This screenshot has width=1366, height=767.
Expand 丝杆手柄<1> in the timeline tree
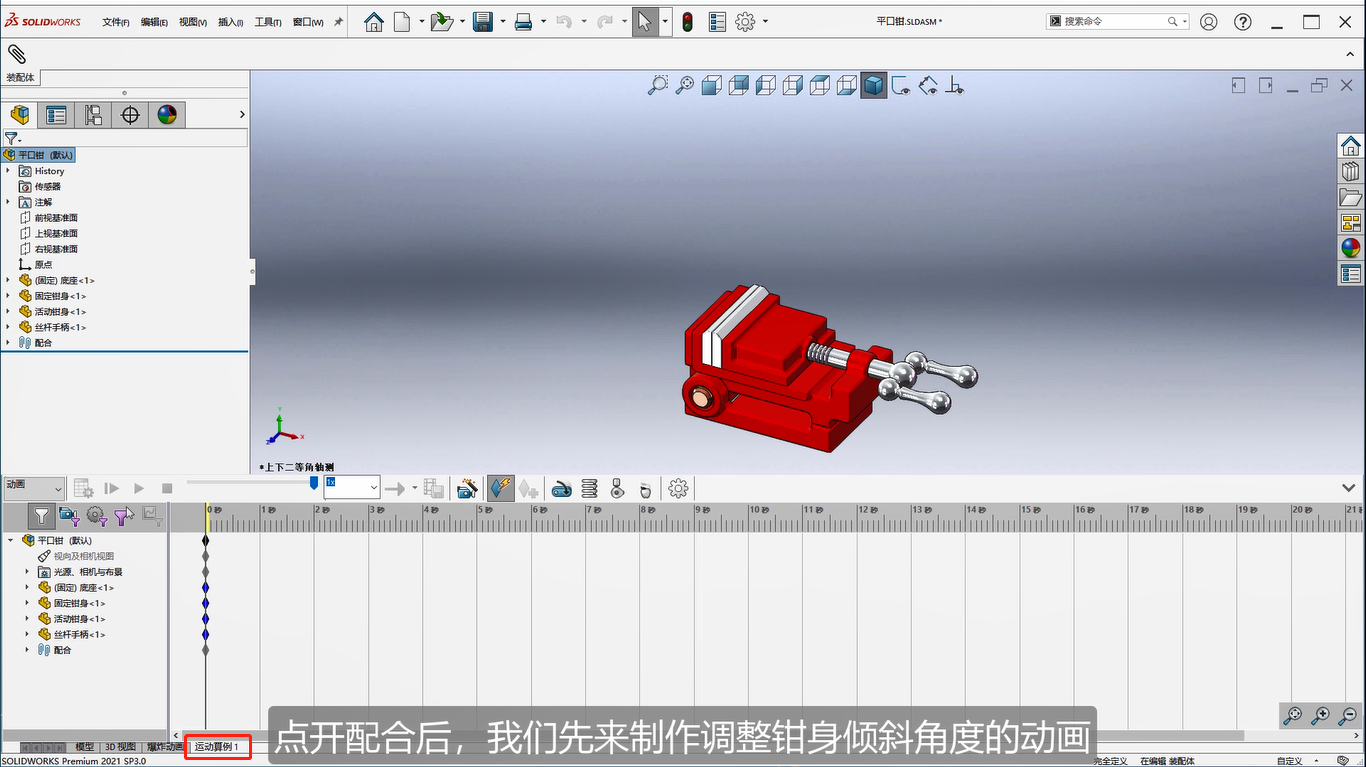(x=27, y=635)
